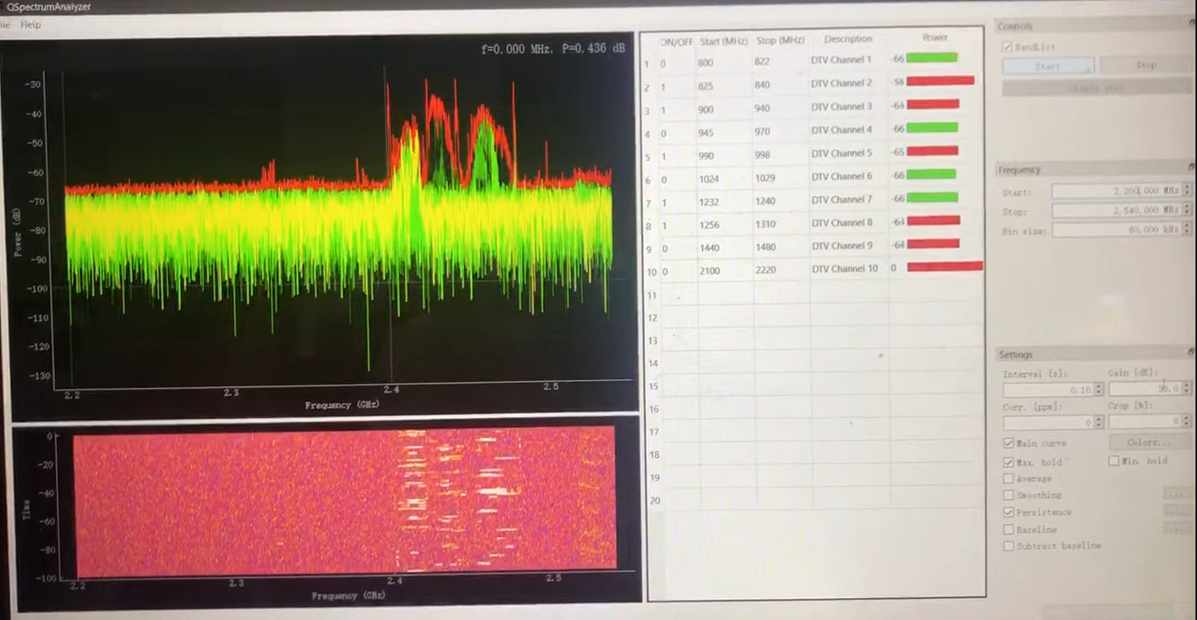Open the Colors... dialog button
Image resolution: width=1197 pixels, height=620 pixels.
tap(1150, 442)
